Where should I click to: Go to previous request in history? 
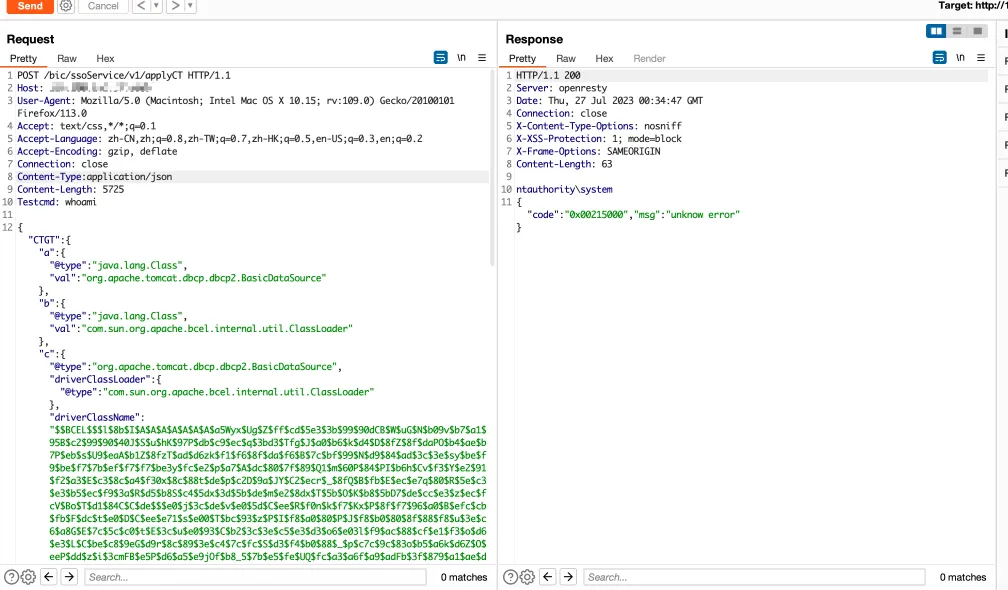pyautogui.click(x=141, y=6)
